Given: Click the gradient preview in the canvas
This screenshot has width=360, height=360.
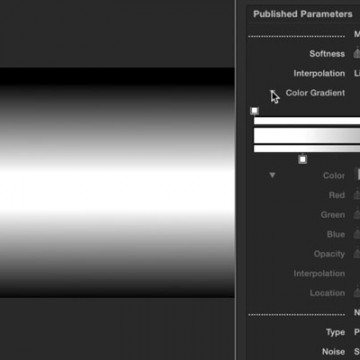Looking at the screenshot, I should [117, 183].
